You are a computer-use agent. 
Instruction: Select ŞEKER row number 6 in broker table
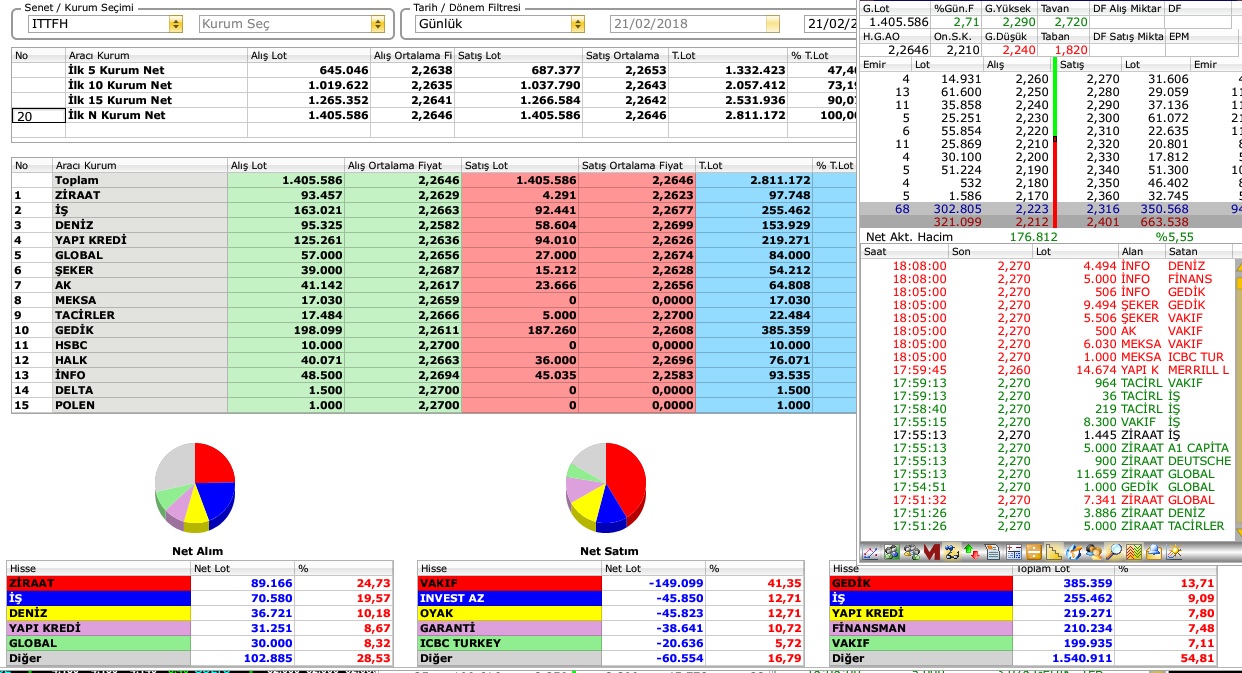(434, 271)
